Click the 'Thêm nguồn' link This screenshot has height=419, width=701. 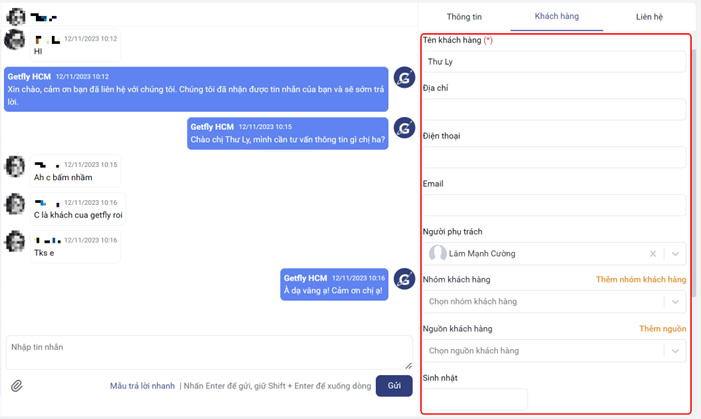(x=662, y=329)
